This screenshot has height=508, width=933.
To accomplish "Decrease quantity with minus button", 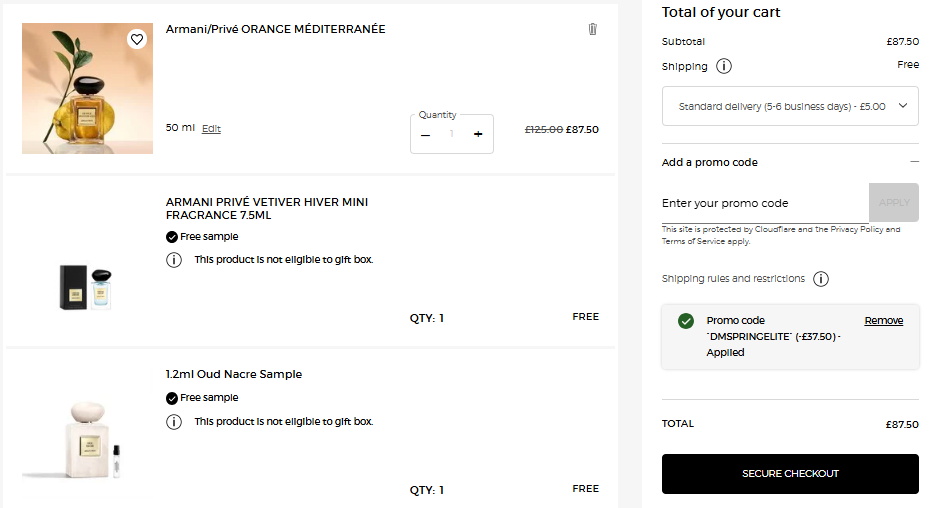I will point(425,135).
